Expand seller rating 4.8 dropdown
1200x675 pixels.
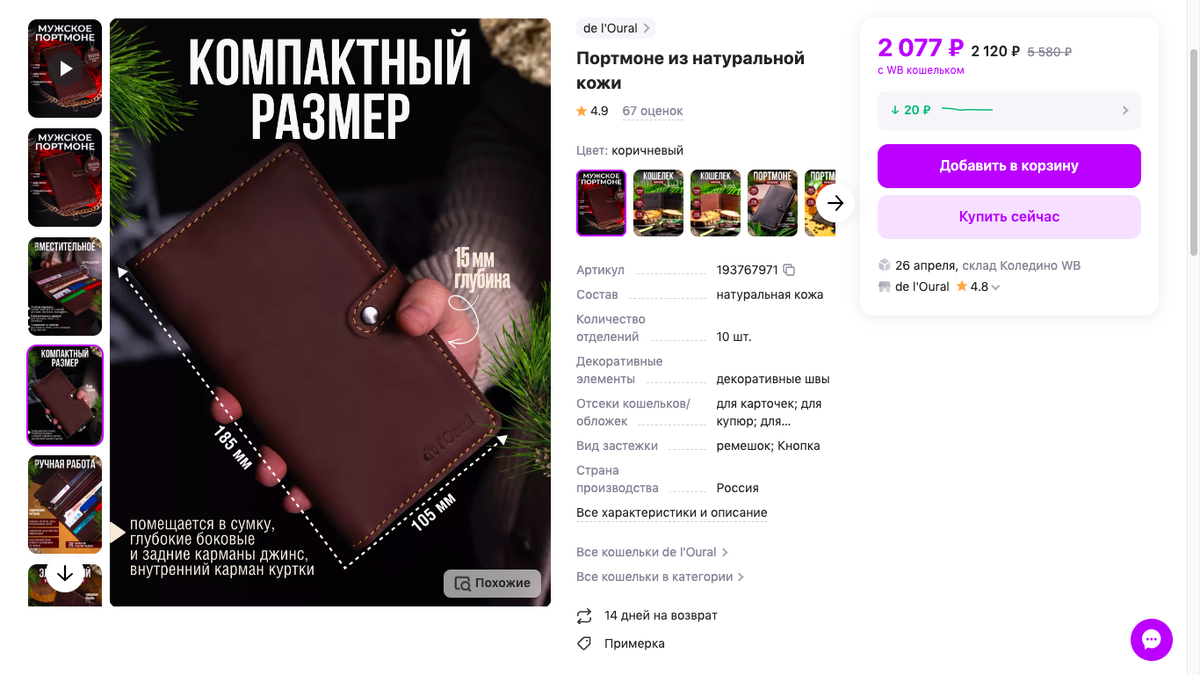click(x=995, y=287)
